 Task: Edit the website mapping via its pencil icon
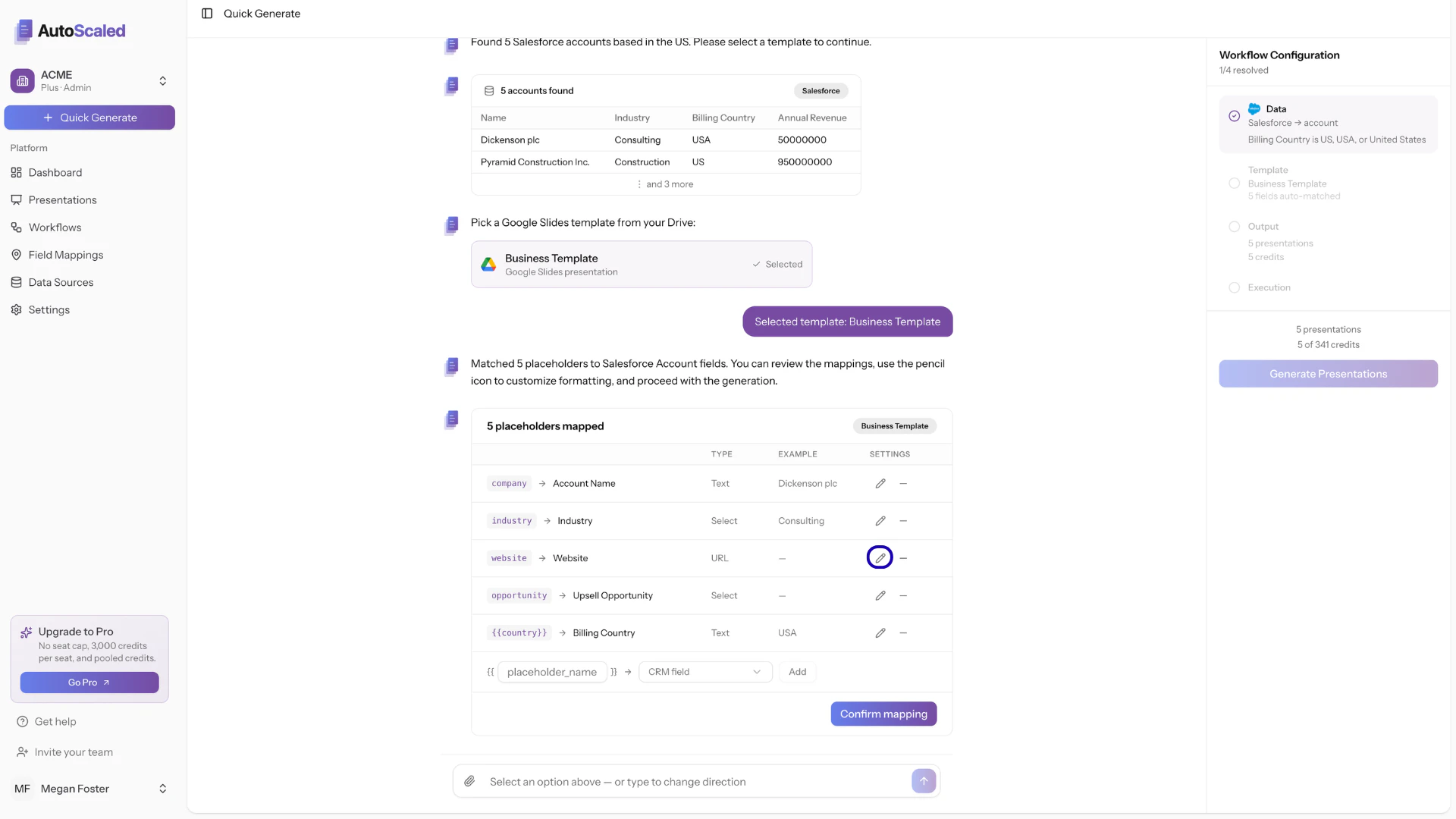(x=880, y=557)
